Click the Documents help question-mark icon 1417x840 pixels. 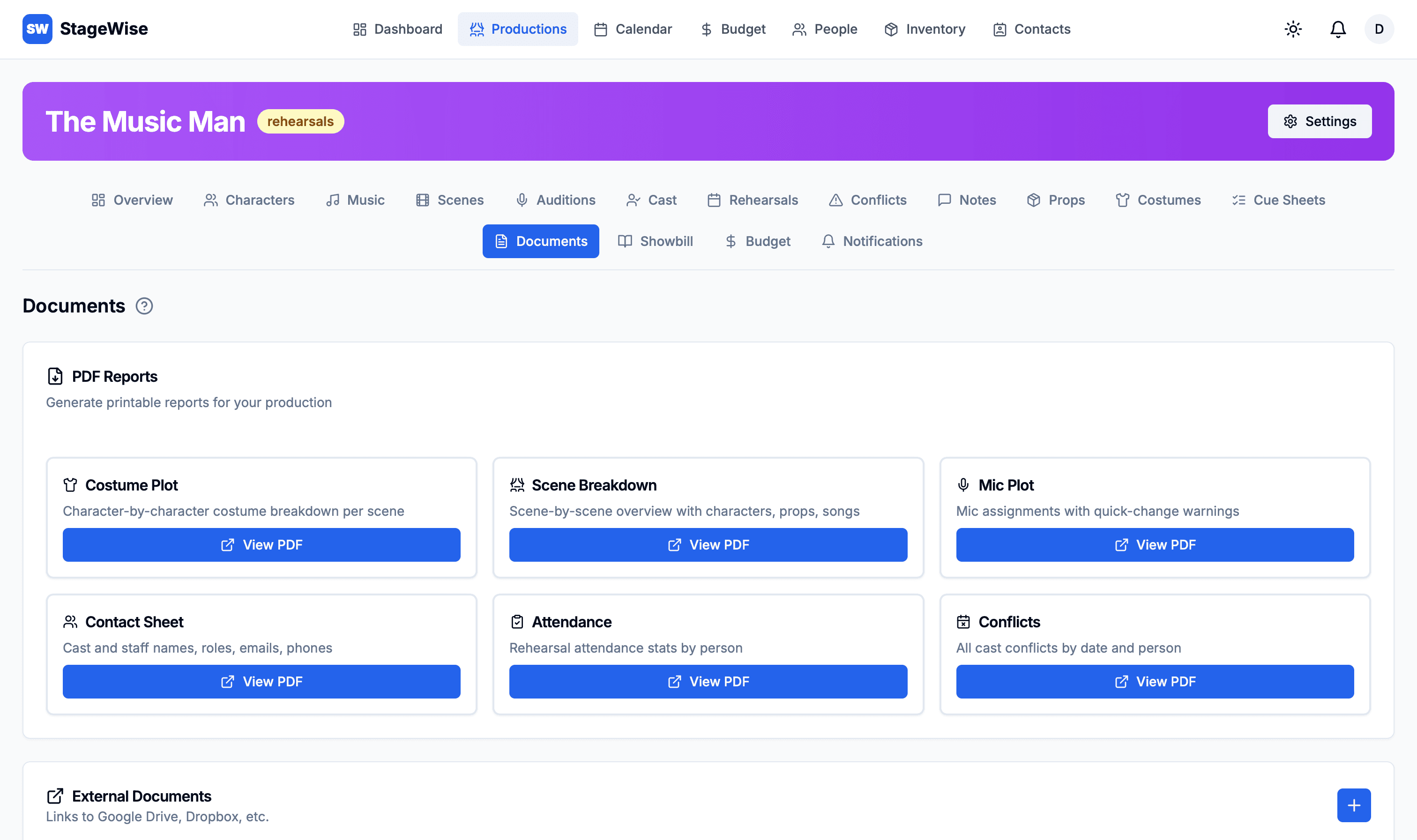point(144,306)
